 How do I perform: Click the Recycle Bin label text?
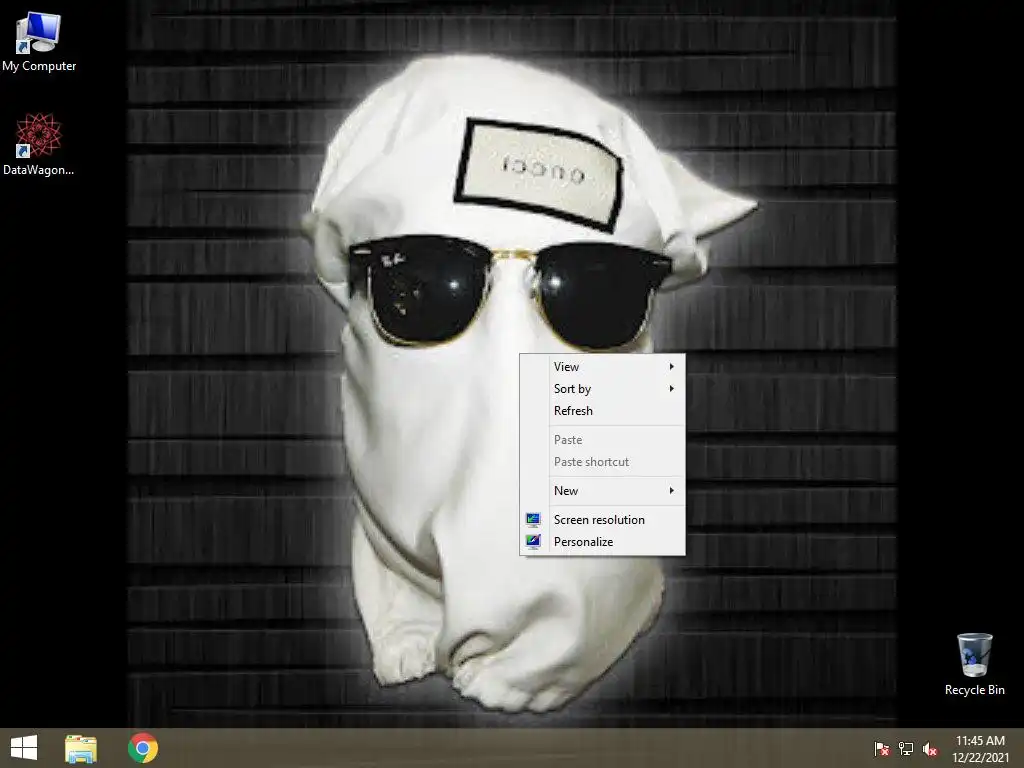click(x=974, y=690)
